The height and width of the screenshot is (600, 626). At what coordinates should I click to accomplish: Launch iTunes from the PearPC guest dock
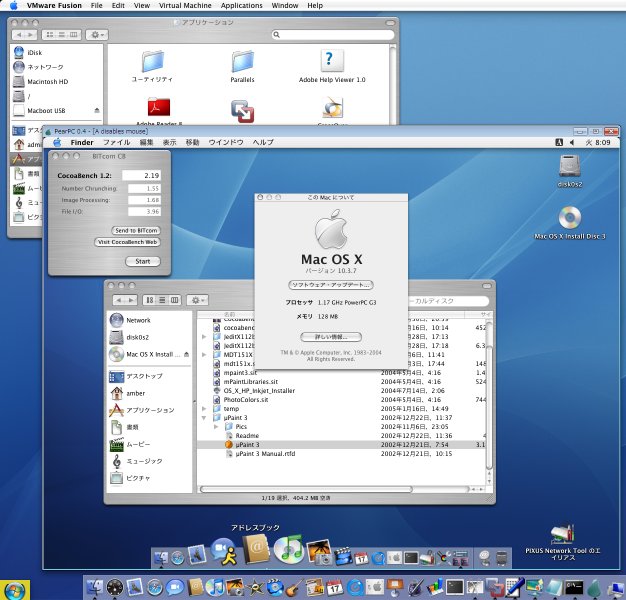coord(290,549)
